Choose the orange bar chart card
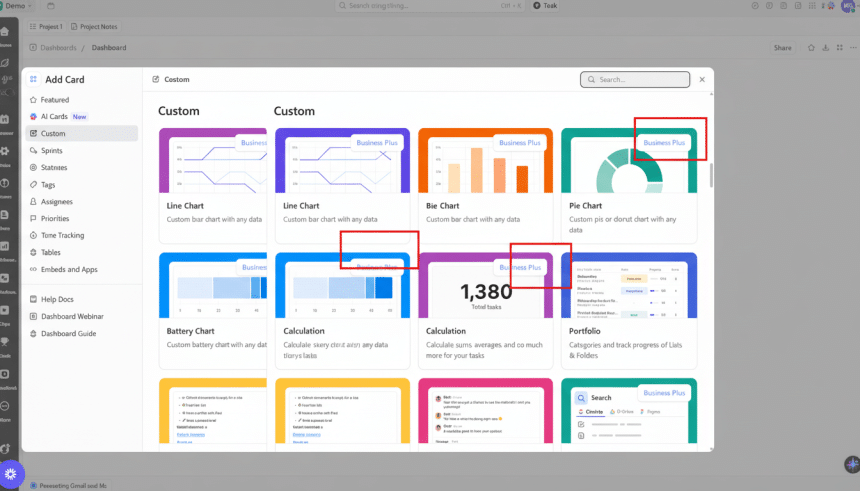This screenshot has width=860, height=491. pyautogui.click(x=485, y=185)
